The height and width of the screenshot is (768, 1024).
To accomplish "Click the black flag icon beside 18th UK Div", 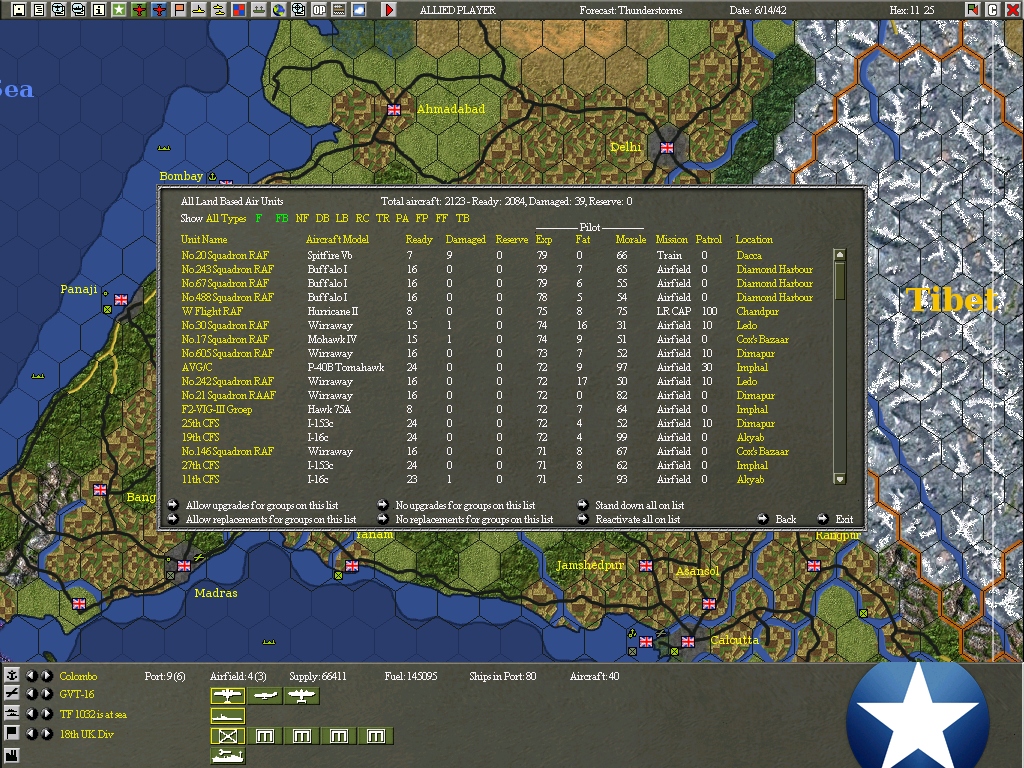I will point(11,733).
